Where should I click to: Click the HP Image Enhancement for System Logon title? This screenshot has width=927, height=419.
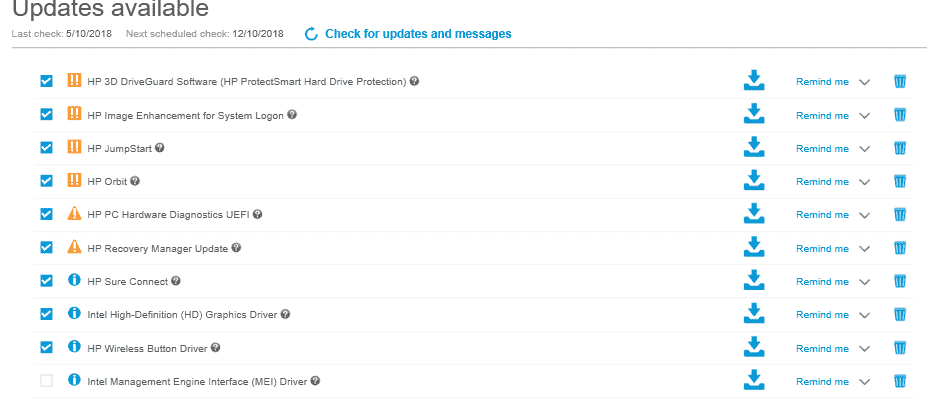pos(185,116)
